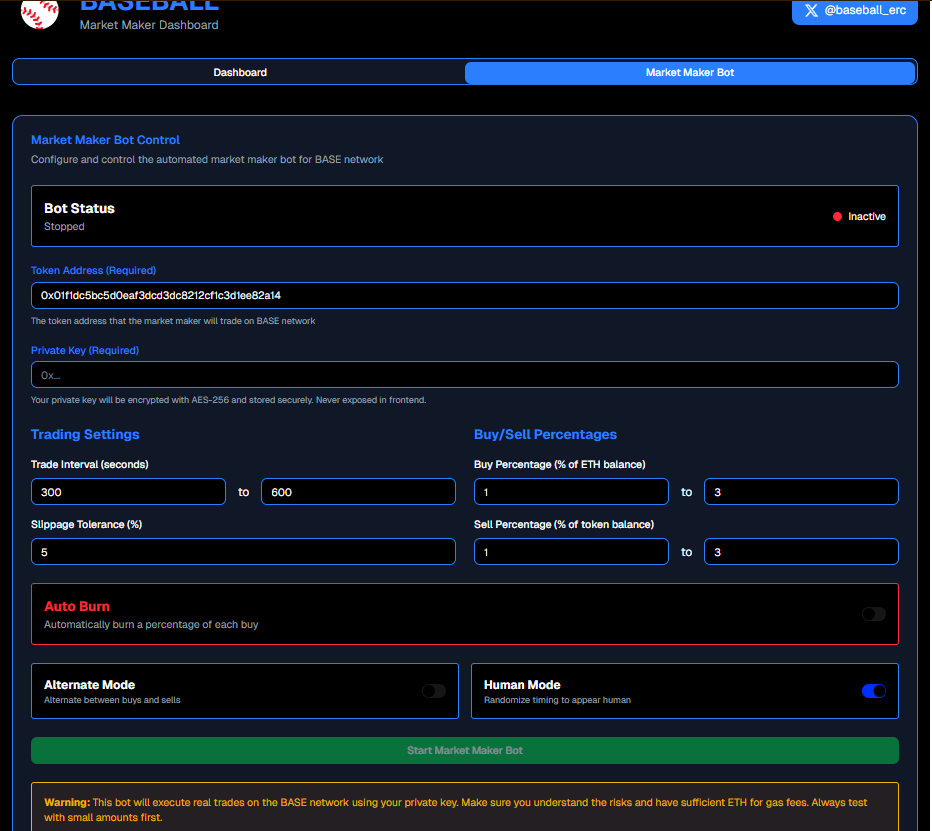This screenshot has height=831, width=932.
Task: Edit the maximum Buy Percentage field
Action: [x=801, y=492]
